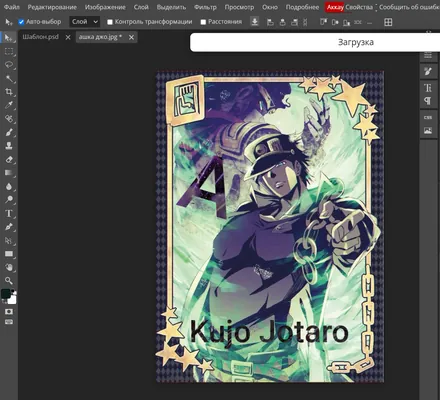Uncheck the Авто-выбор checkbox
The image size is (440, 400).
tap(21, 22)
